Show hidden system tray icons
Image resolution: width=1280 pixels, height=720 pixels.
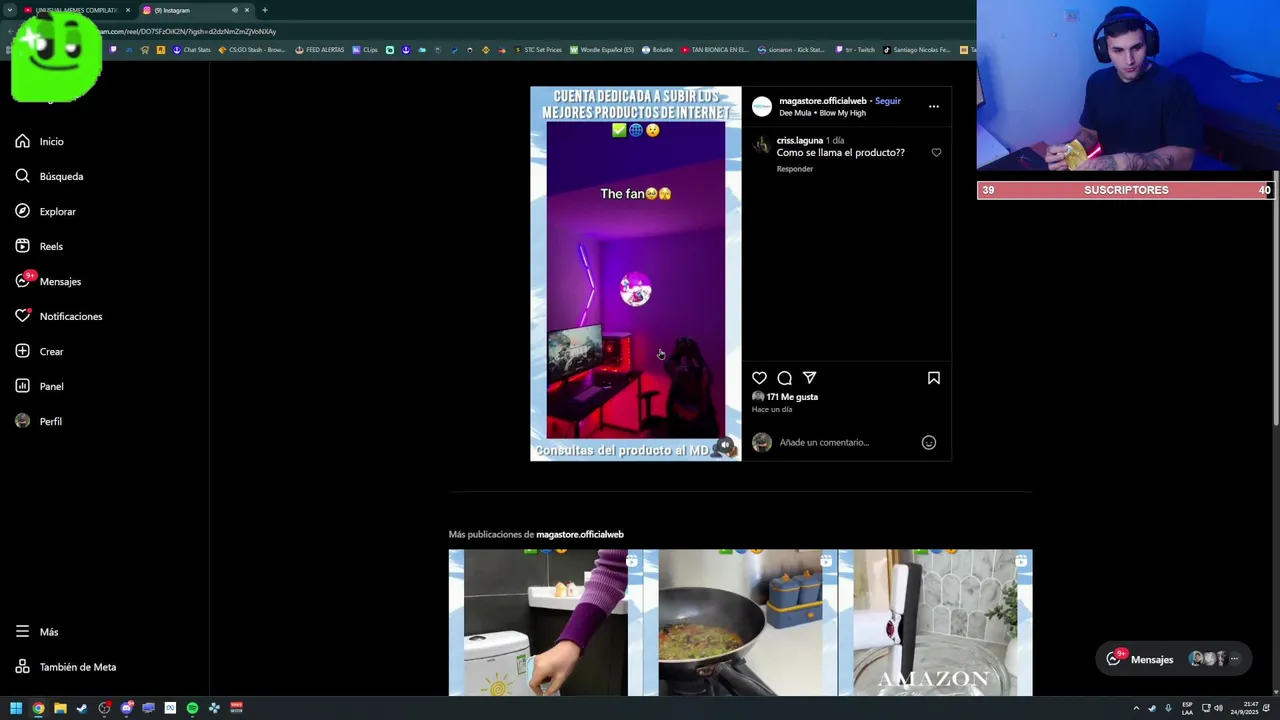point(1136,708)
